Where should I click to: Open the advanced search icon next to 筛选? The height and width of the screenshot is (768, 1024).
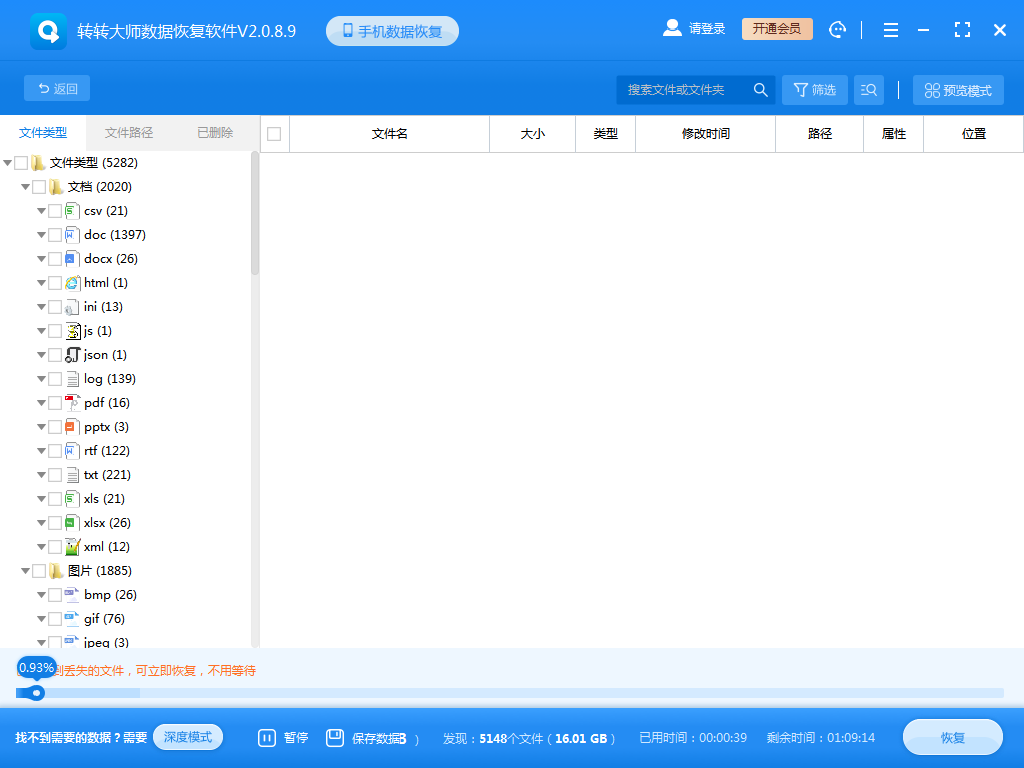coord(868,89)
